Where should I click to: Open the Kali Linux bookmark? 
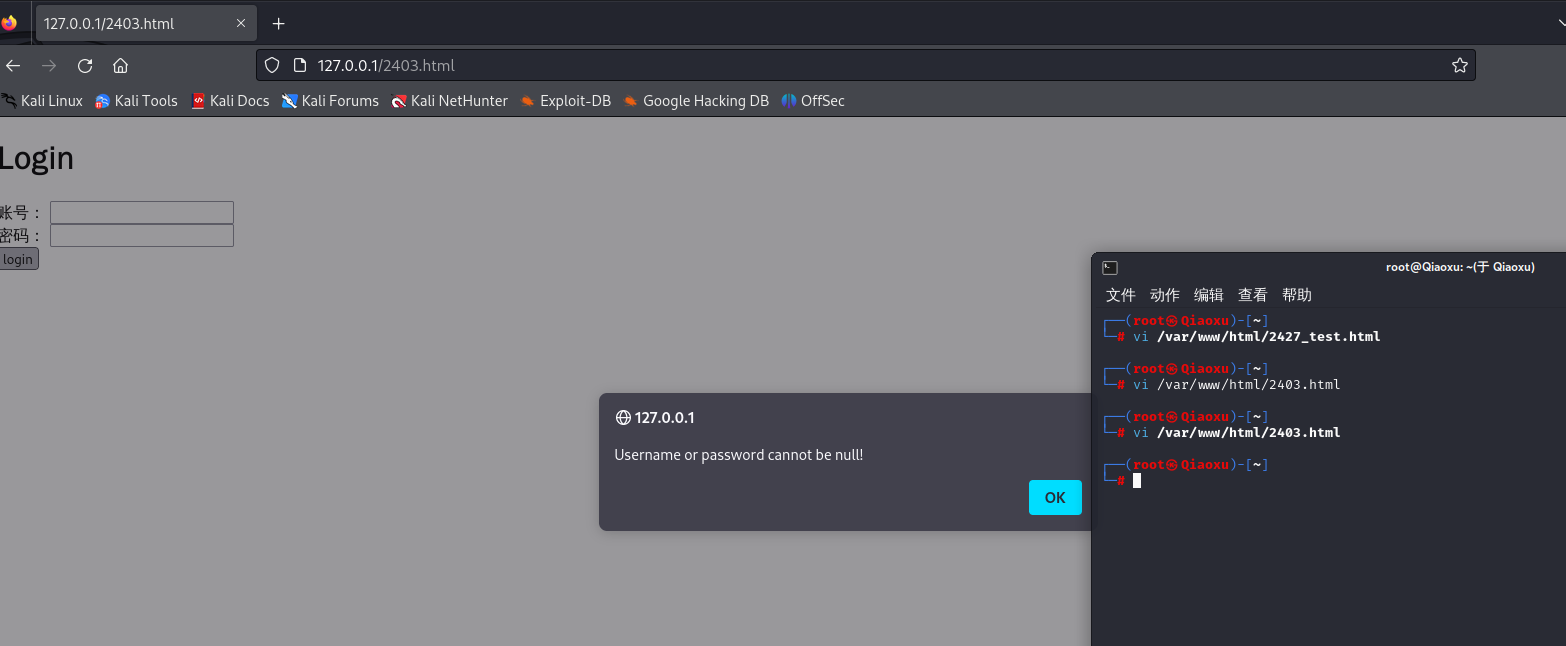coord(42,100)
